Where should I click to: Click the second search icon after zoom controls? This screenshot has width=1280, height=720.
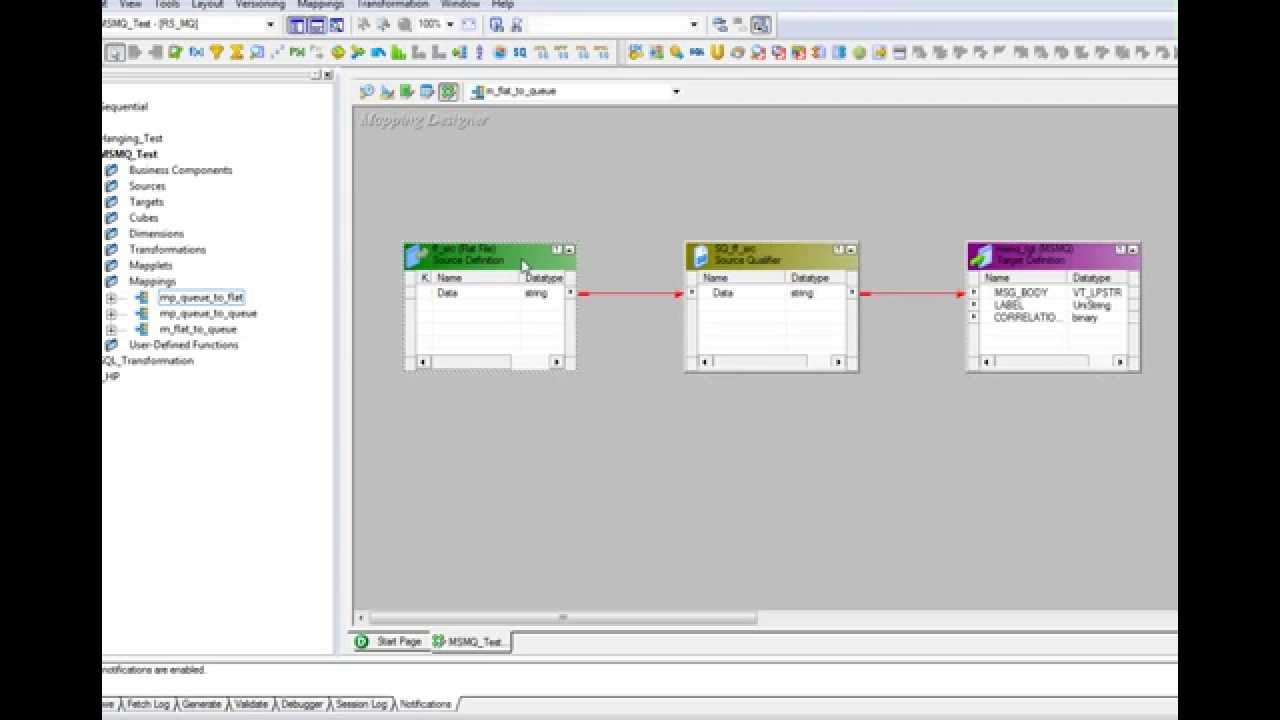coord(517,24)
